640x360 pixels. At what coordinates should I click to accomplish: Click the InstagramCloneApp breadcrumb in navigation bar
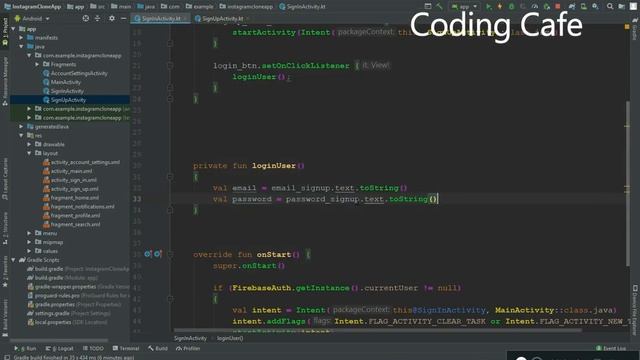coord(33,7)
